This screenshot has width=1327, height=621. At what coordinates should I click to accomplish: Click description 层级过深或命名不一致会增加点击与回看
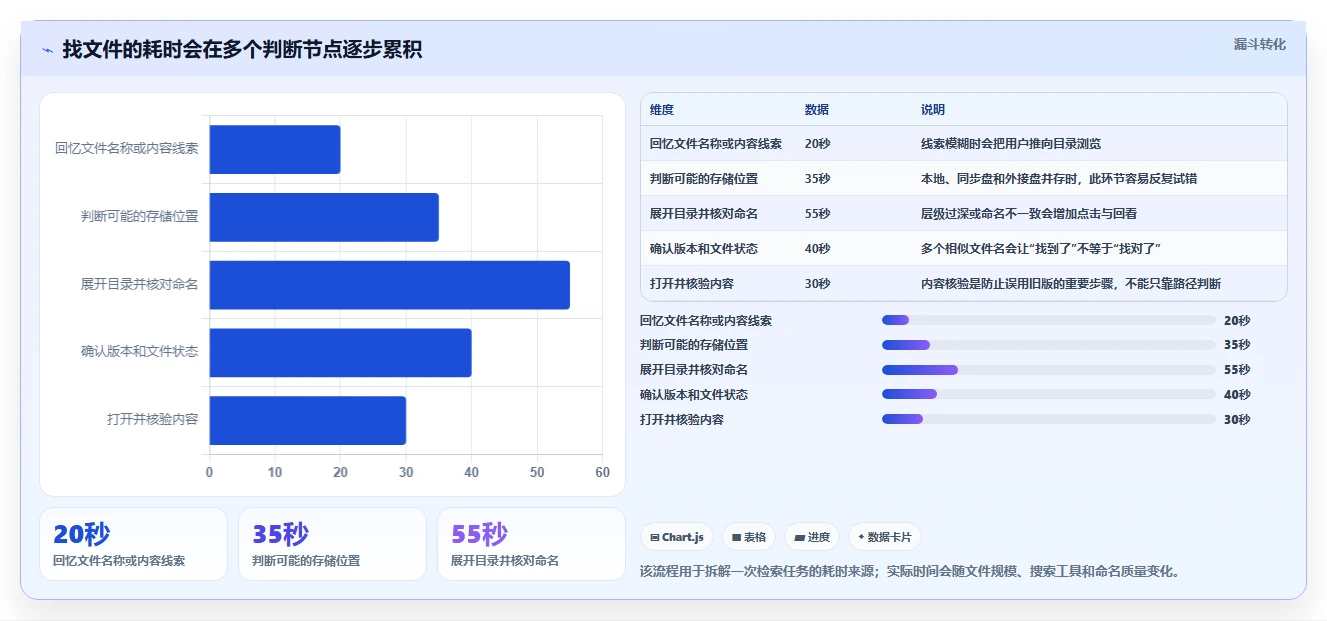coord(1029,214)
